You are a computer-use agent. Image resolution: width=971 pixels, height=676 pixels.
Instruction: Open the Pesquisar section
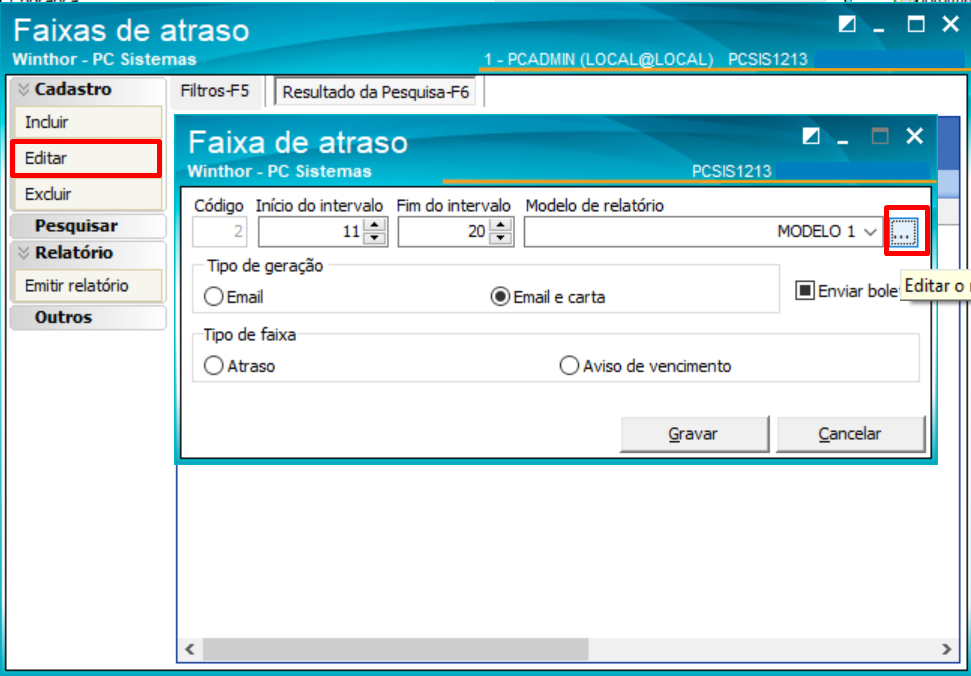coord(88,226)
